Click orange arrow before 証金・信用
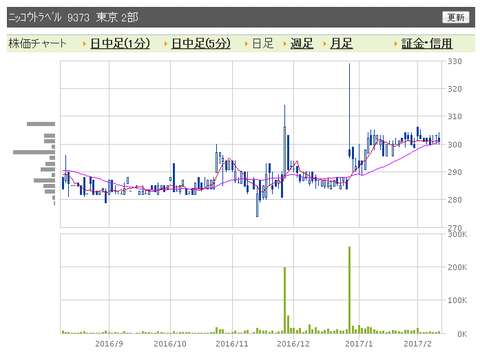The height and width of the screenshot is (363, 480). click(396, 44)
